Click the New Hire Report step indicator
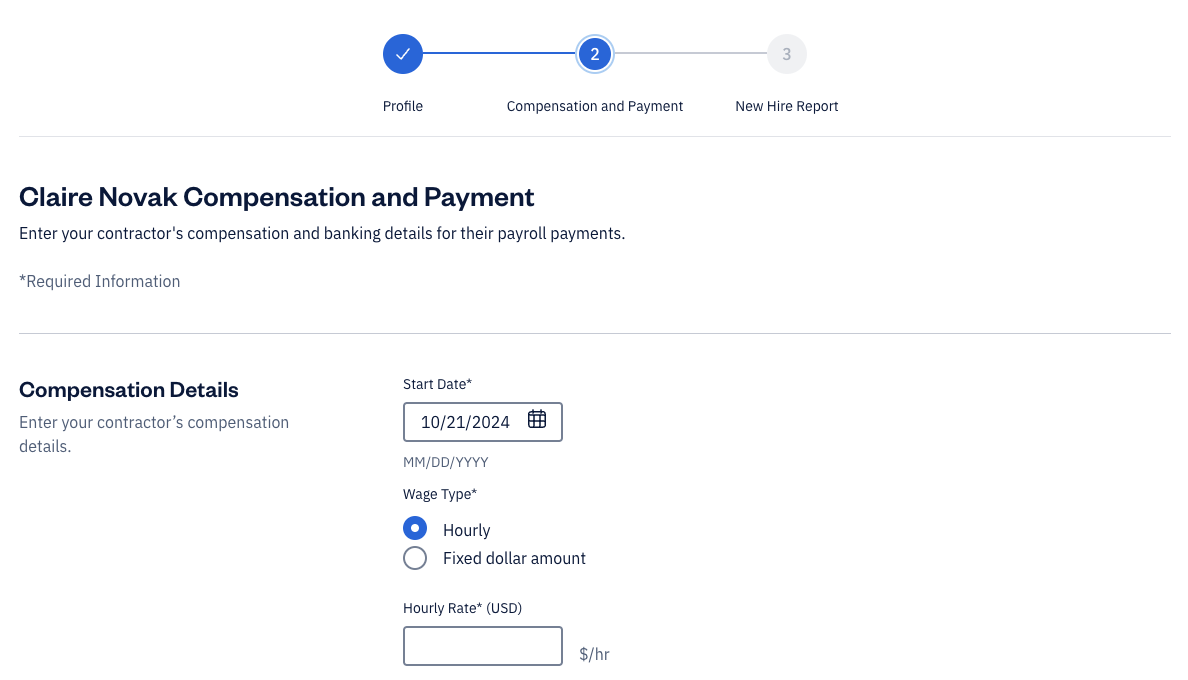This screenshot has height=680, width=1188. click(x=786, y=54)
